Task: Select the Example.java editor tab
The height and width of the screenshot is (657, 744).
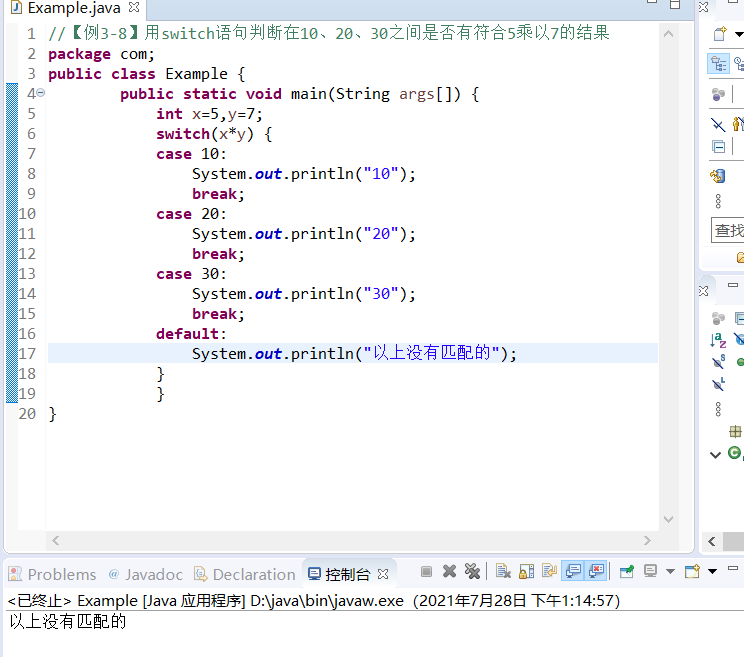Action: pyautogui.click(x=65, y=8)
